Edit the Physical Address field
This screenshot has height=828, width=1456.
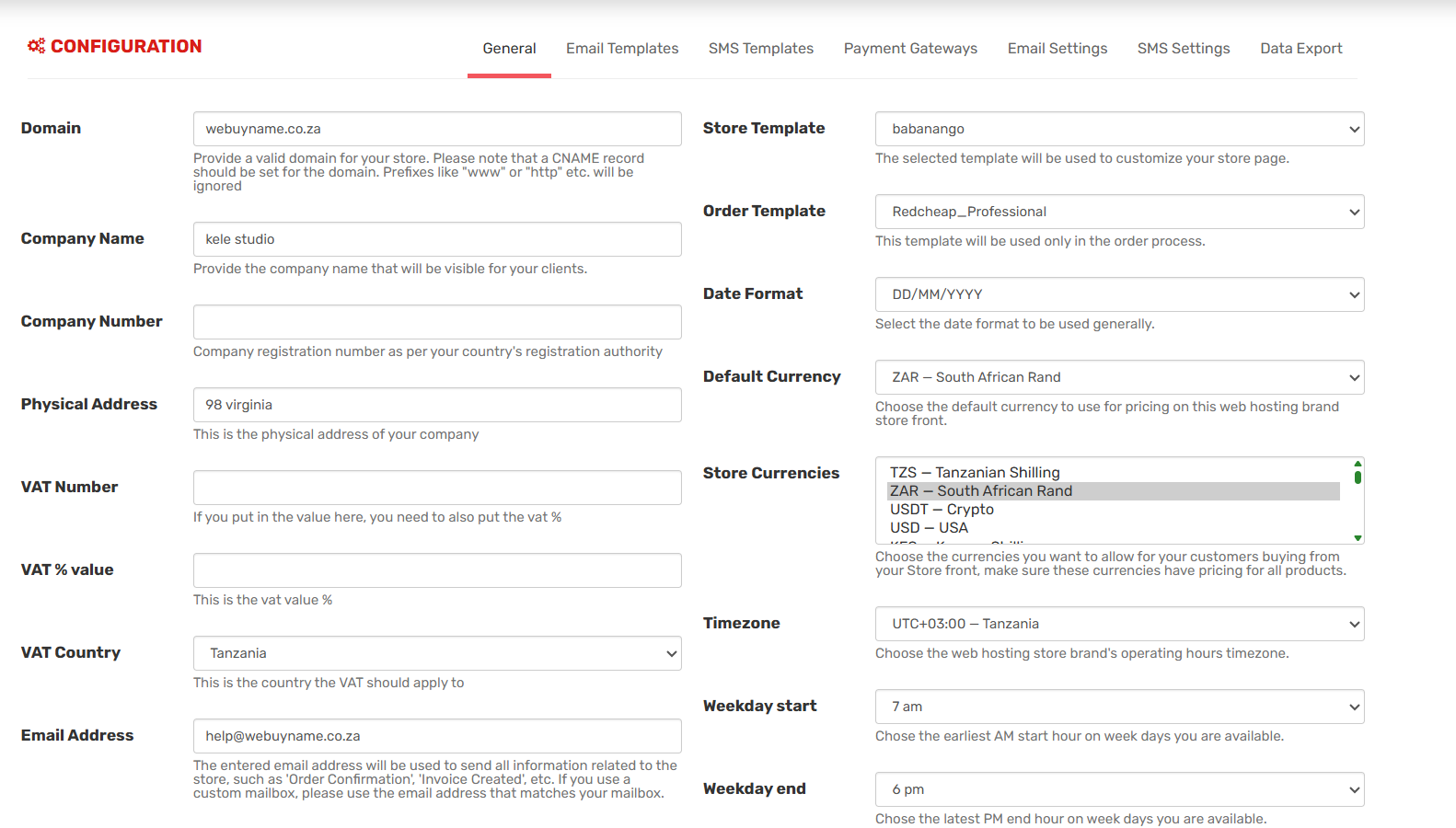point(437,405)
